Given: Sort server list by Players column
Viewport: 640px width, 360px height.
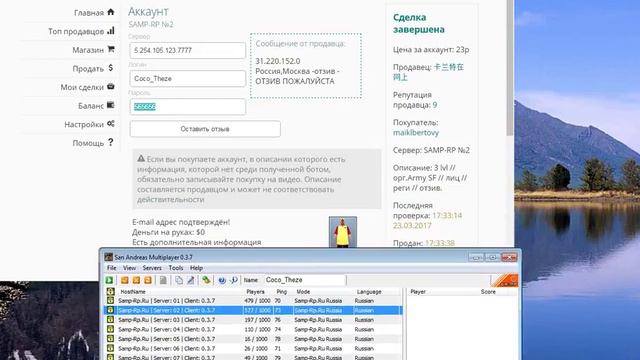Looking at the screenshot, I should [256, 292].
